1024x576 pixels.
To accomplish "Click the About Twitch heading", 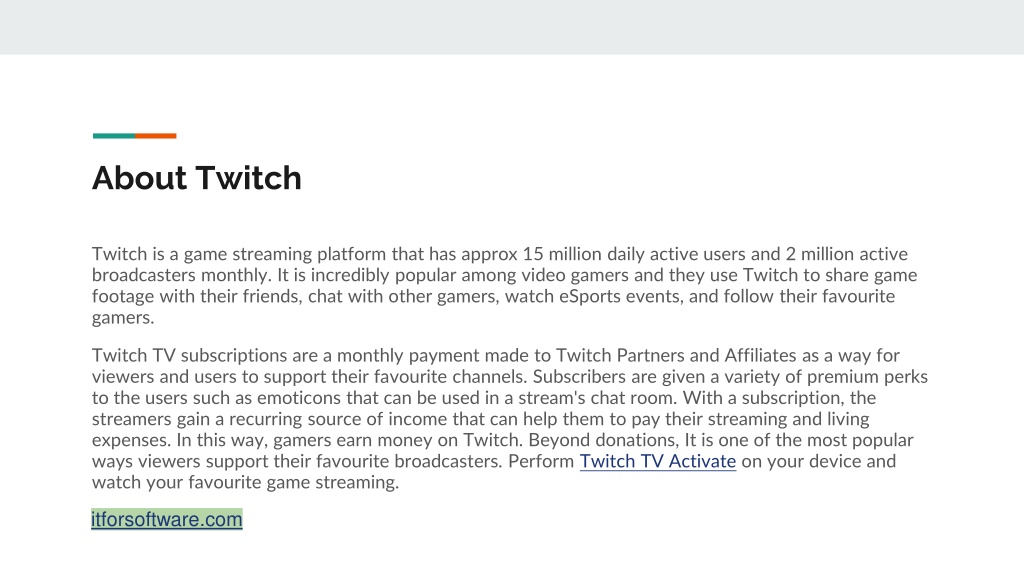I will (x=197, y=178).
